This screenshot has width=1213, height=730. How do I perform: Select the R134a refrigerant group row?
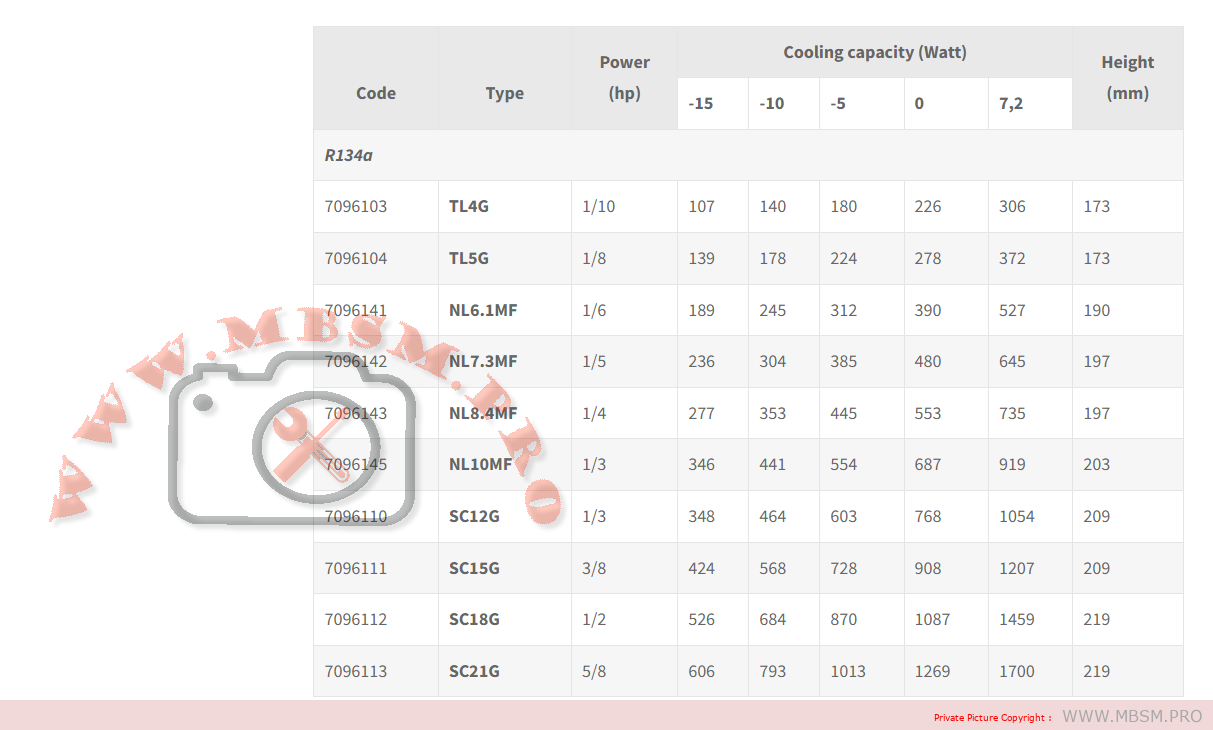pyautogui.click(x=349, y=155)
